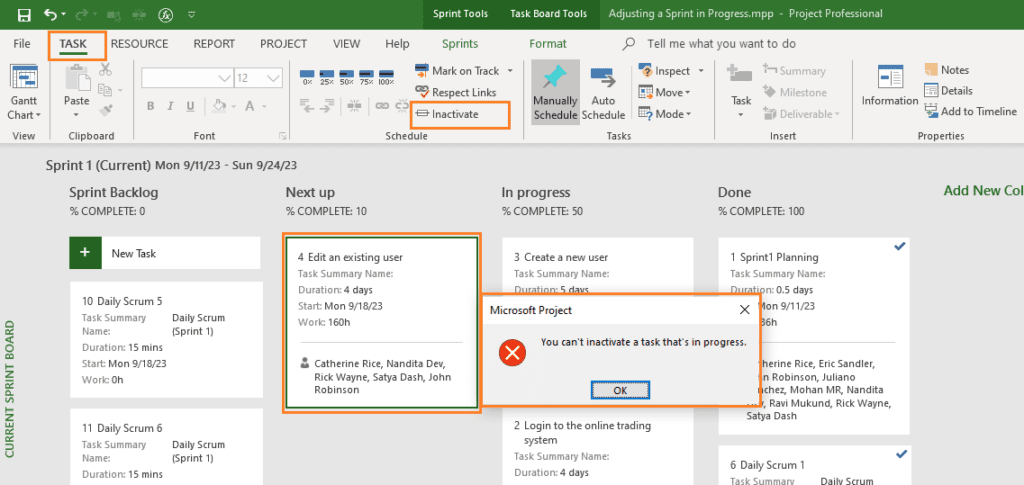The image size is (1024, 485).
Task: Click the Paste clipboard button
Action: point(76,90)
